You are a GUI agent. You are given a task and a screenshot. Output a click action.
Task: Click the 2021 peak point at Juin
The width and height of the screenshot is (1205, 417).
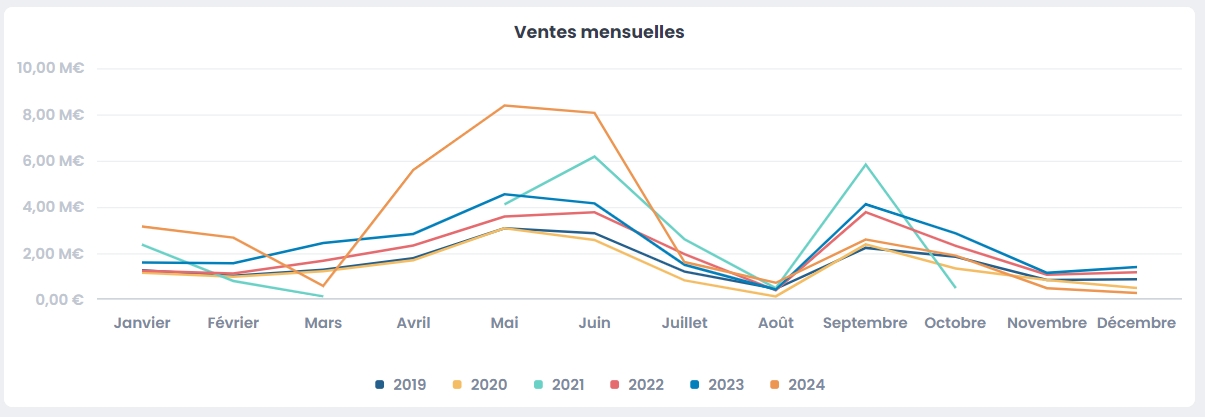point(594,156)
